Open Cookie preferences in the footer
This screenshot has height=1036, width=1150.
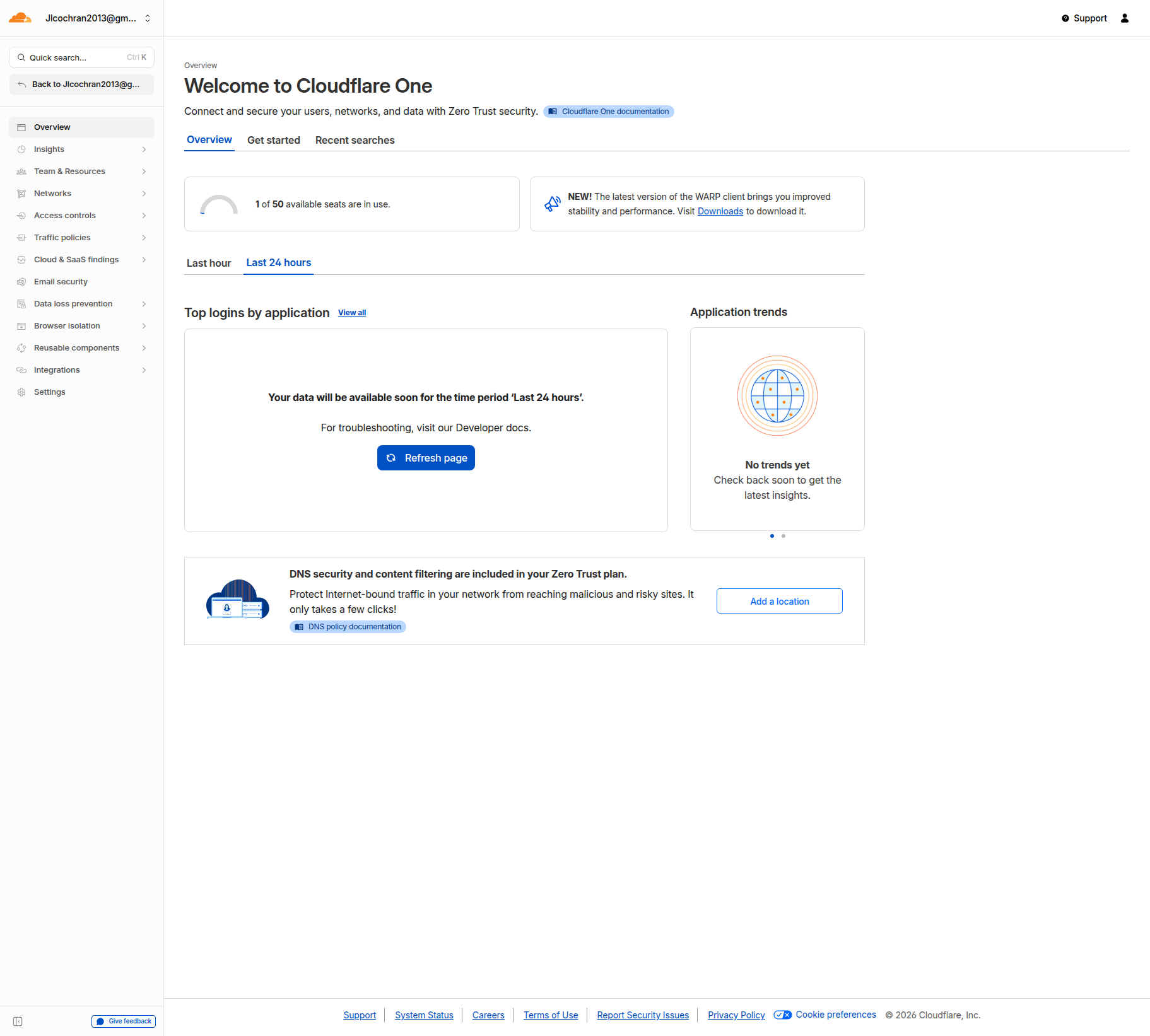(835, 1015)
